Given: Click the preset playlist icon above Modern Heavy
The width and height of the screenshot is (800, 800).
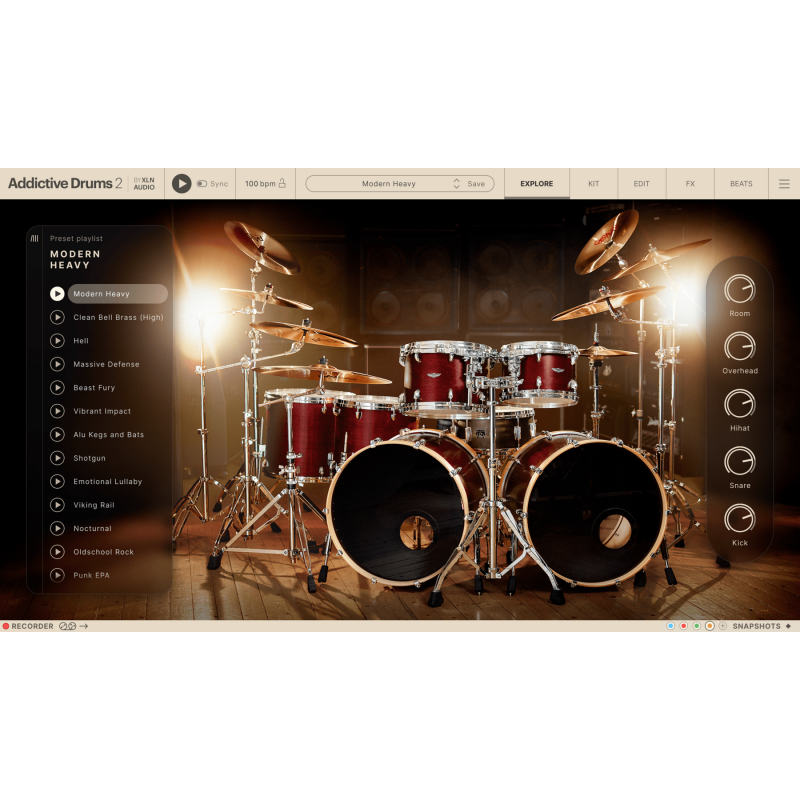Looking at the screenshot, I should pyautogui.click(x=35, y=238).
